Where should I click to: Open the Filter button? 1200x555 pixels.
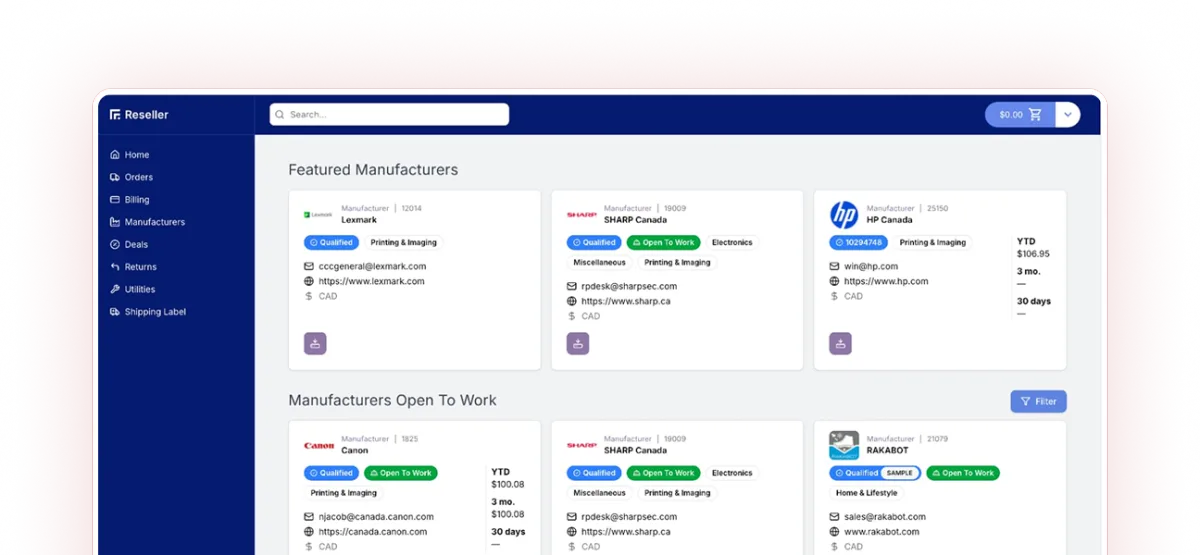click(1038, 401)
